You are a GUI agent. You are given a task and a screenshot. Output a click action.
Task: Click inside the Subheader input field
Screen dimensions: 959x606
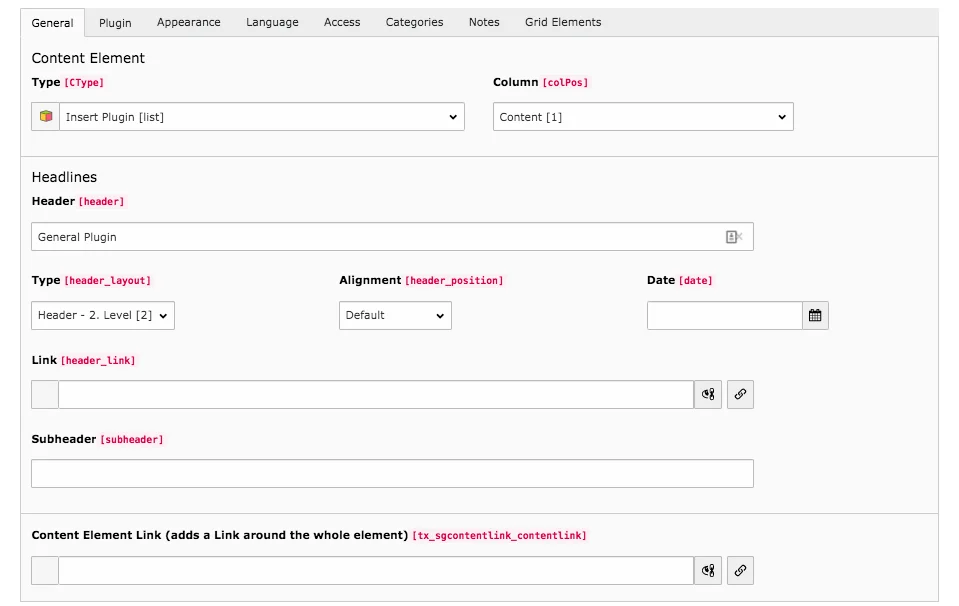[390, 472]
